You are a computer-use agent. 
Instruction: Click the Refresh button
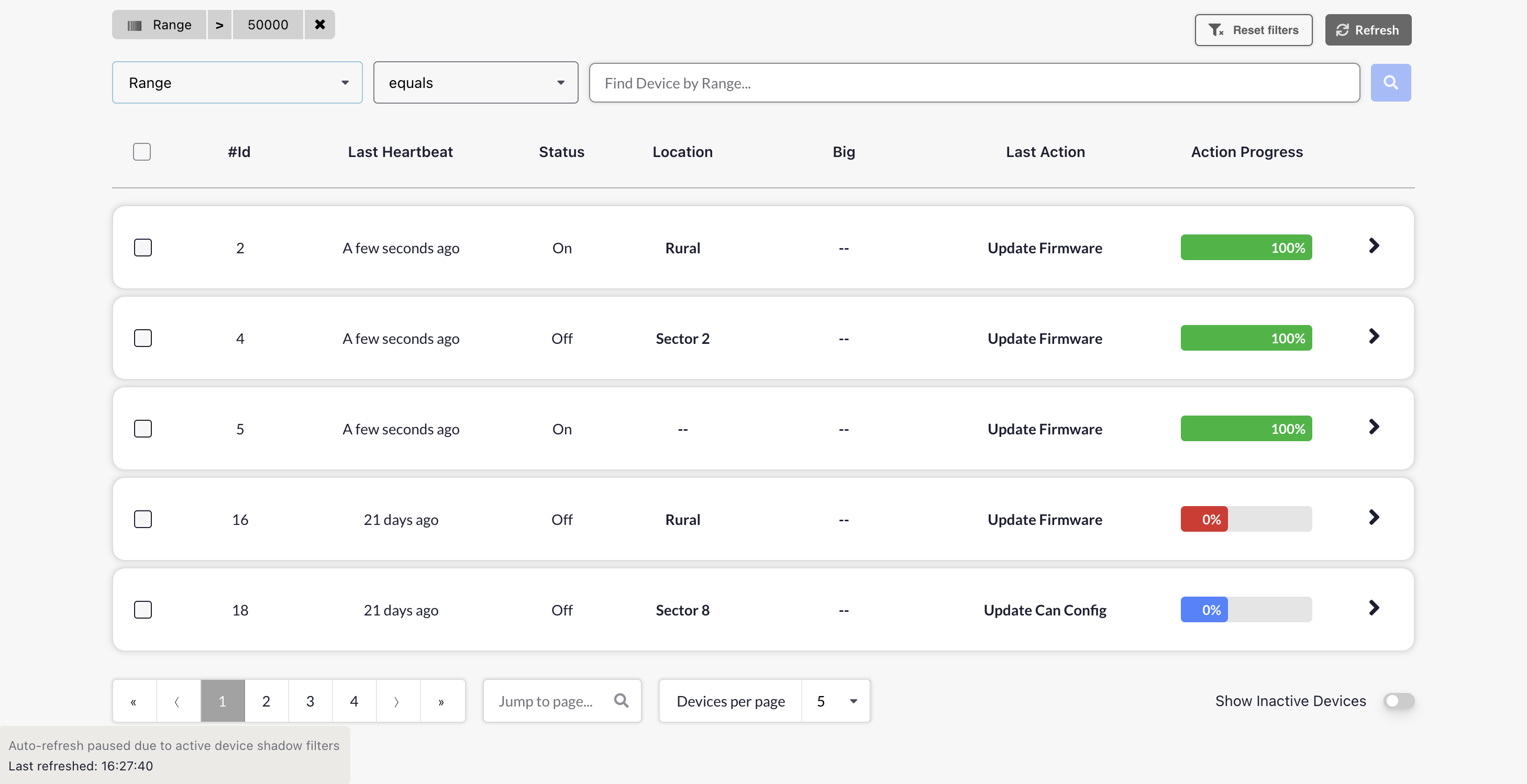pyautogui.click(x=1367, y=30)
